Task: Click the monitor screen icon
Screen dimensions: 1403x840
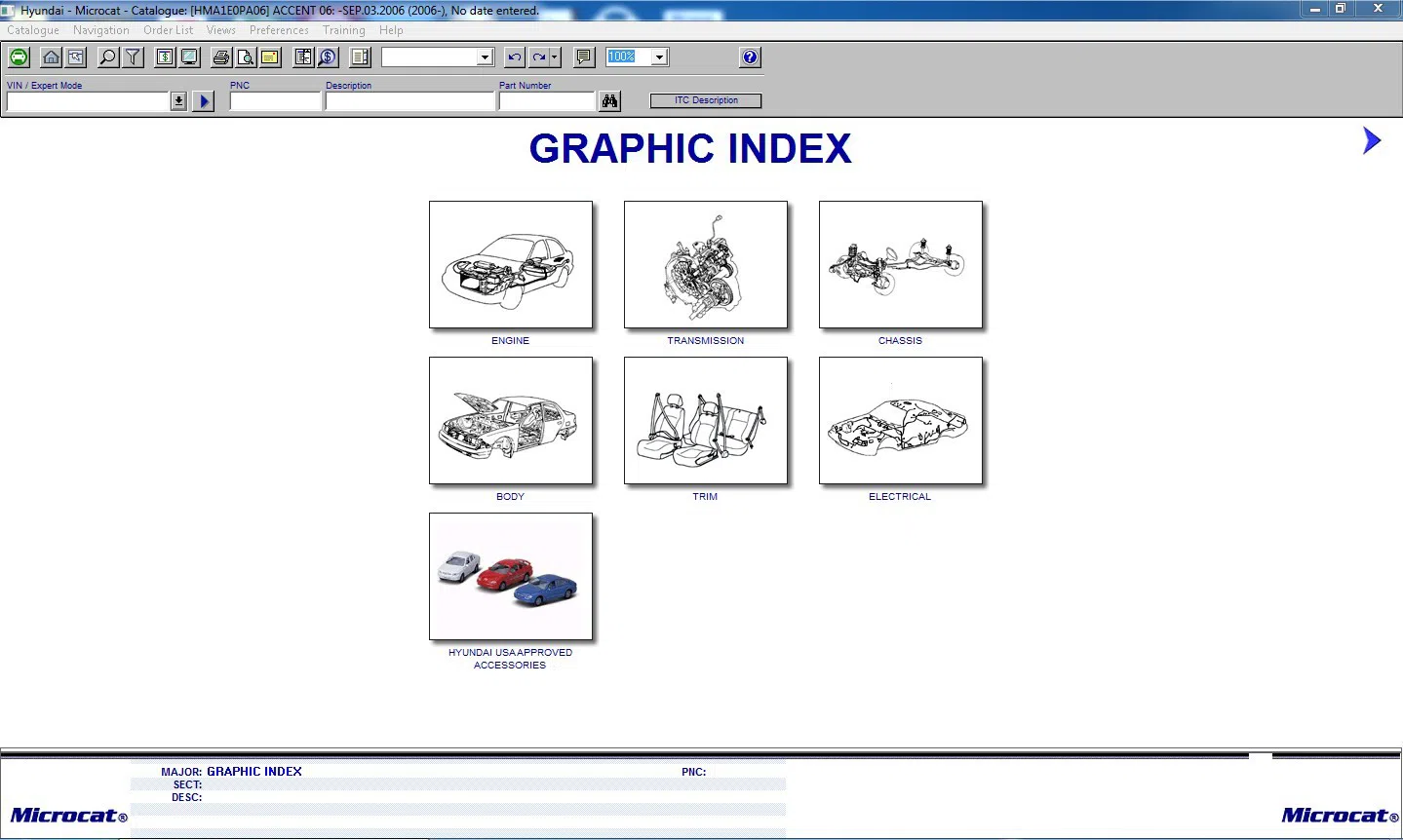Action: pyautogui.click(x=189, y=57)
